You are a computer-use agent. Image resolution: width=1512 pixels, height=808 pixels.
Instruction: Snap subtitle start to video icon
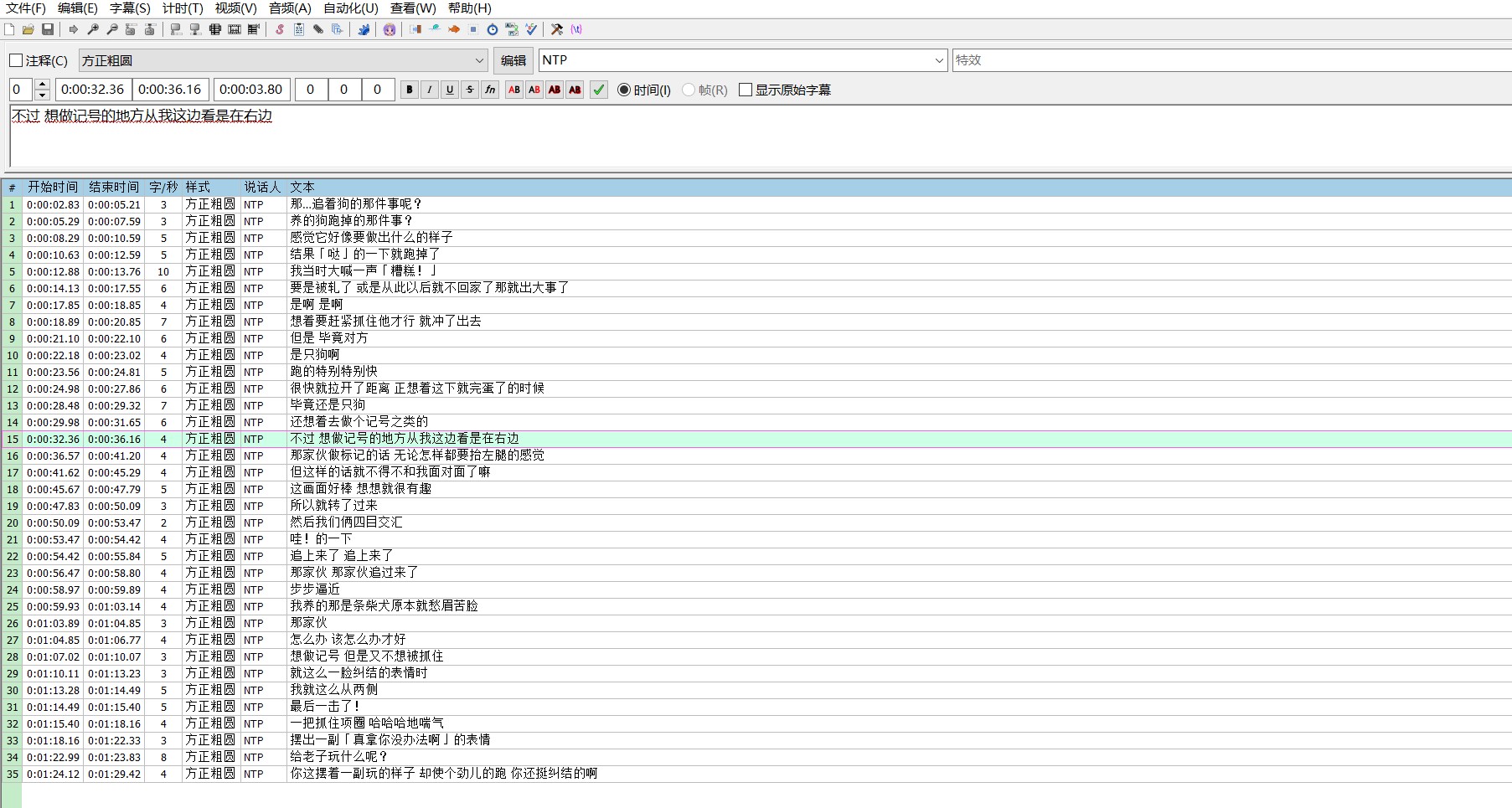coord(176,29)
